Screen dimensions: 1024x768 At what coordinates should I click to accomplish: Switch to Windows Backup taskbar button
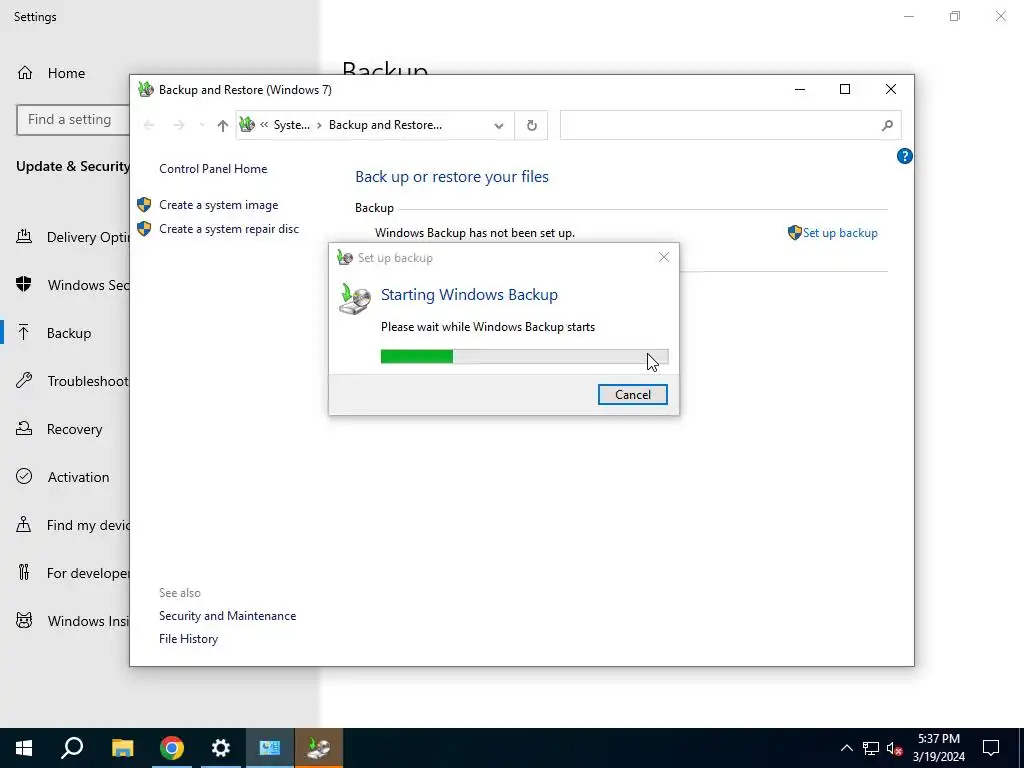tap(319, 748)
